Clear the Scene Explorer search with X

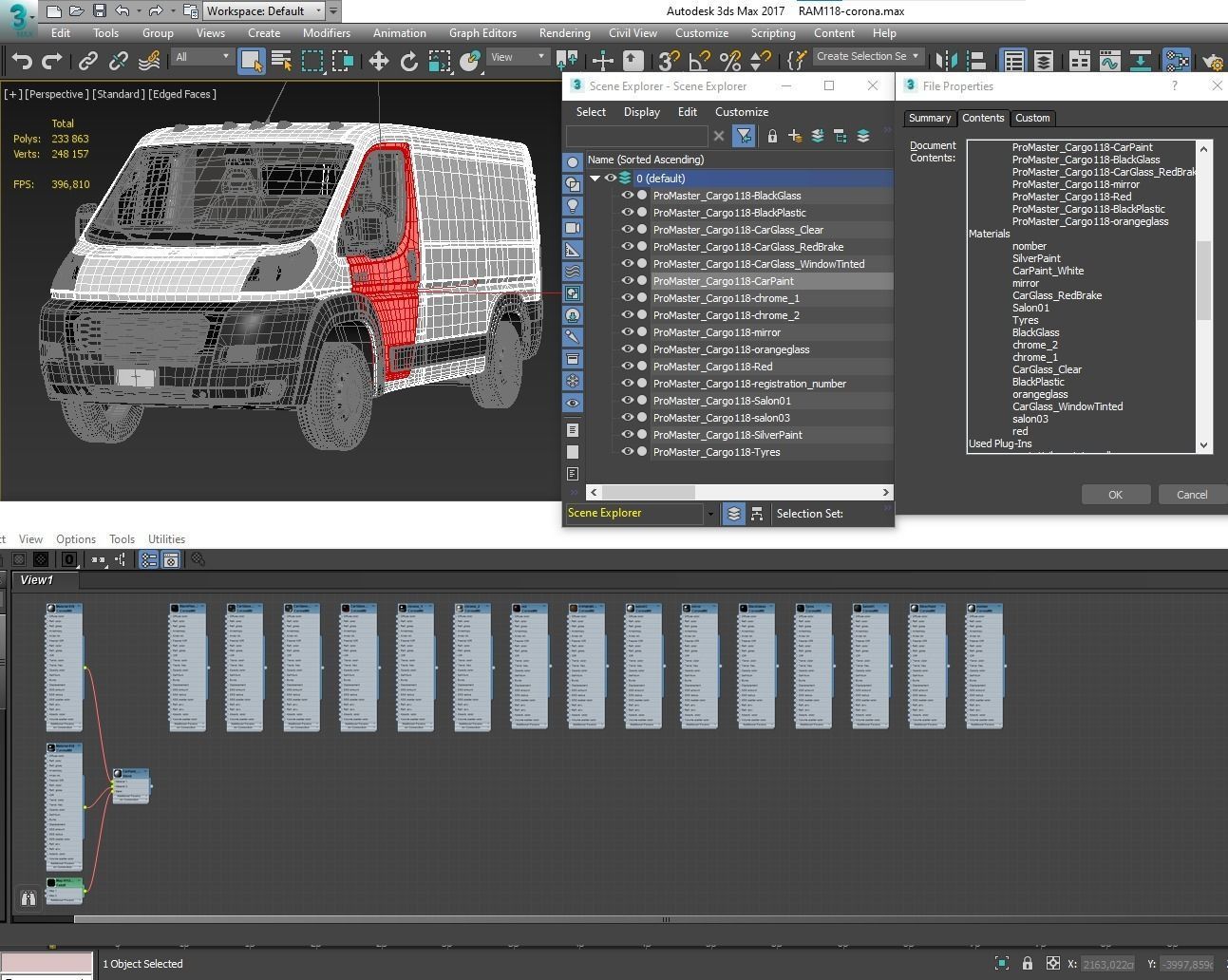719,136
